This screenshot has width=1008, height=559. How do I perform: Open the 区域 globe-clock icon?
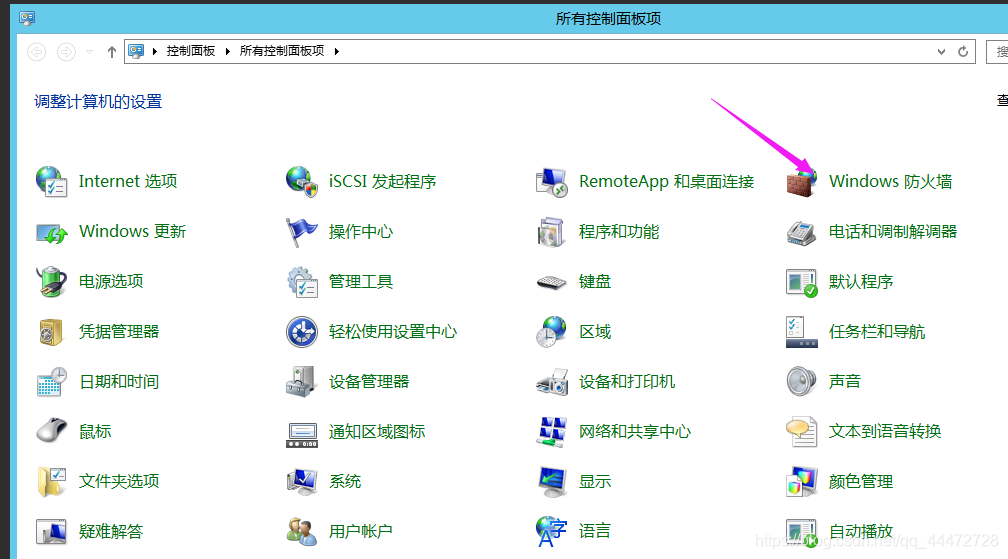click(x=552, y=332)
